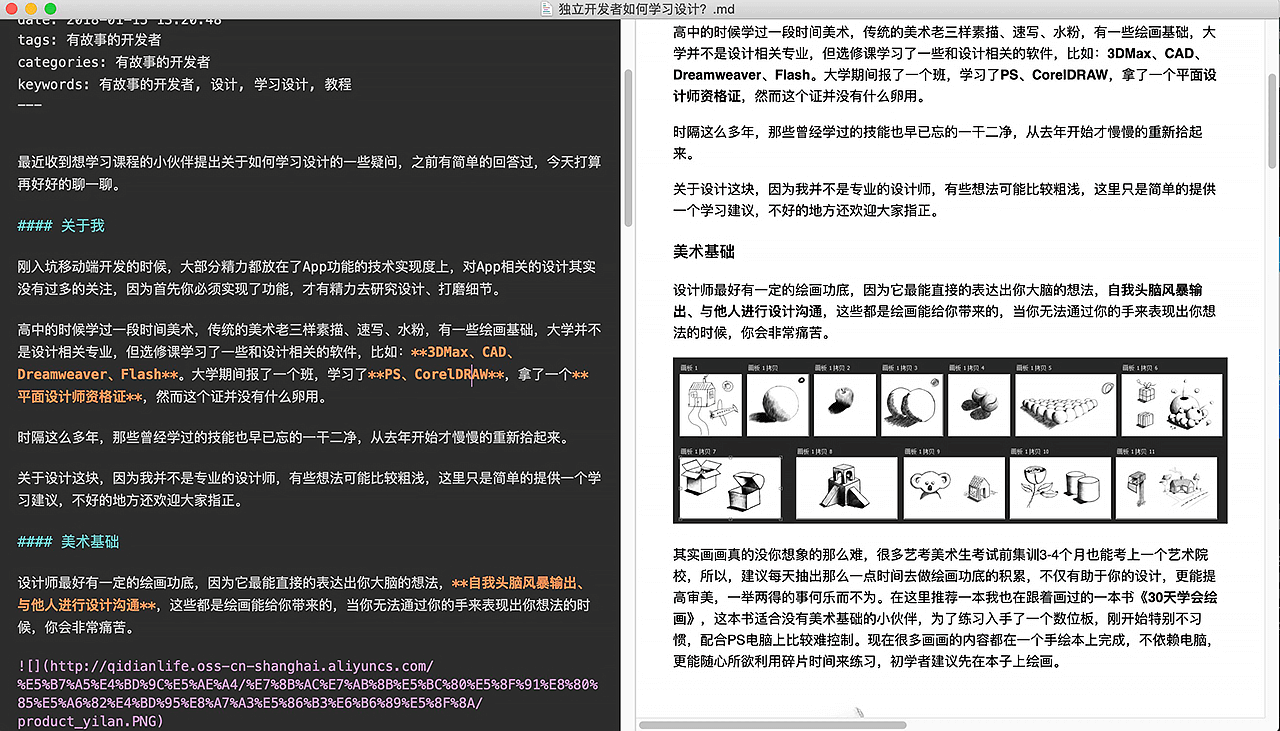Click the '#### 美术基础' heading in editor

68,542
